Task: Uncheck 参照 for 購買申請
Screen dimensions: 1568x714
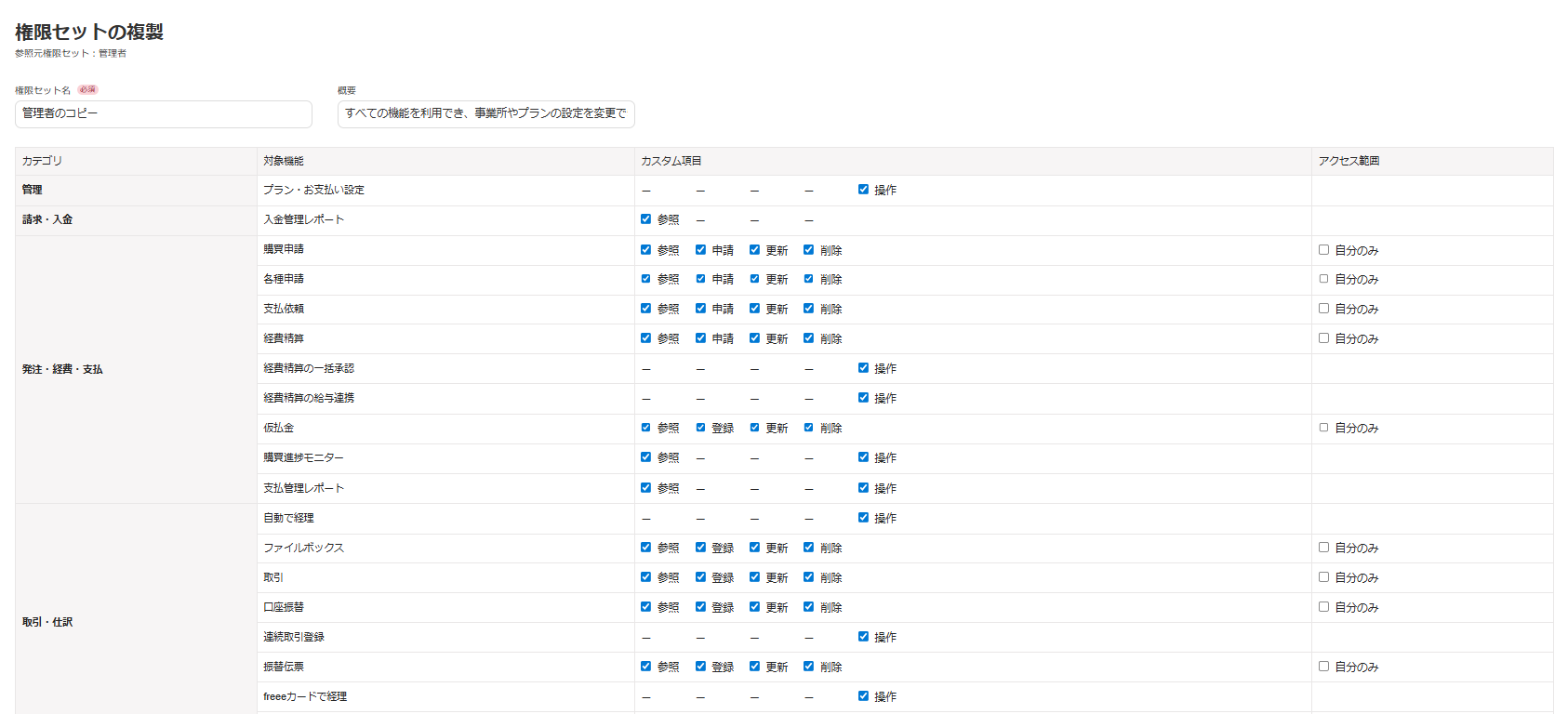Action: click(x=645, y=249)
